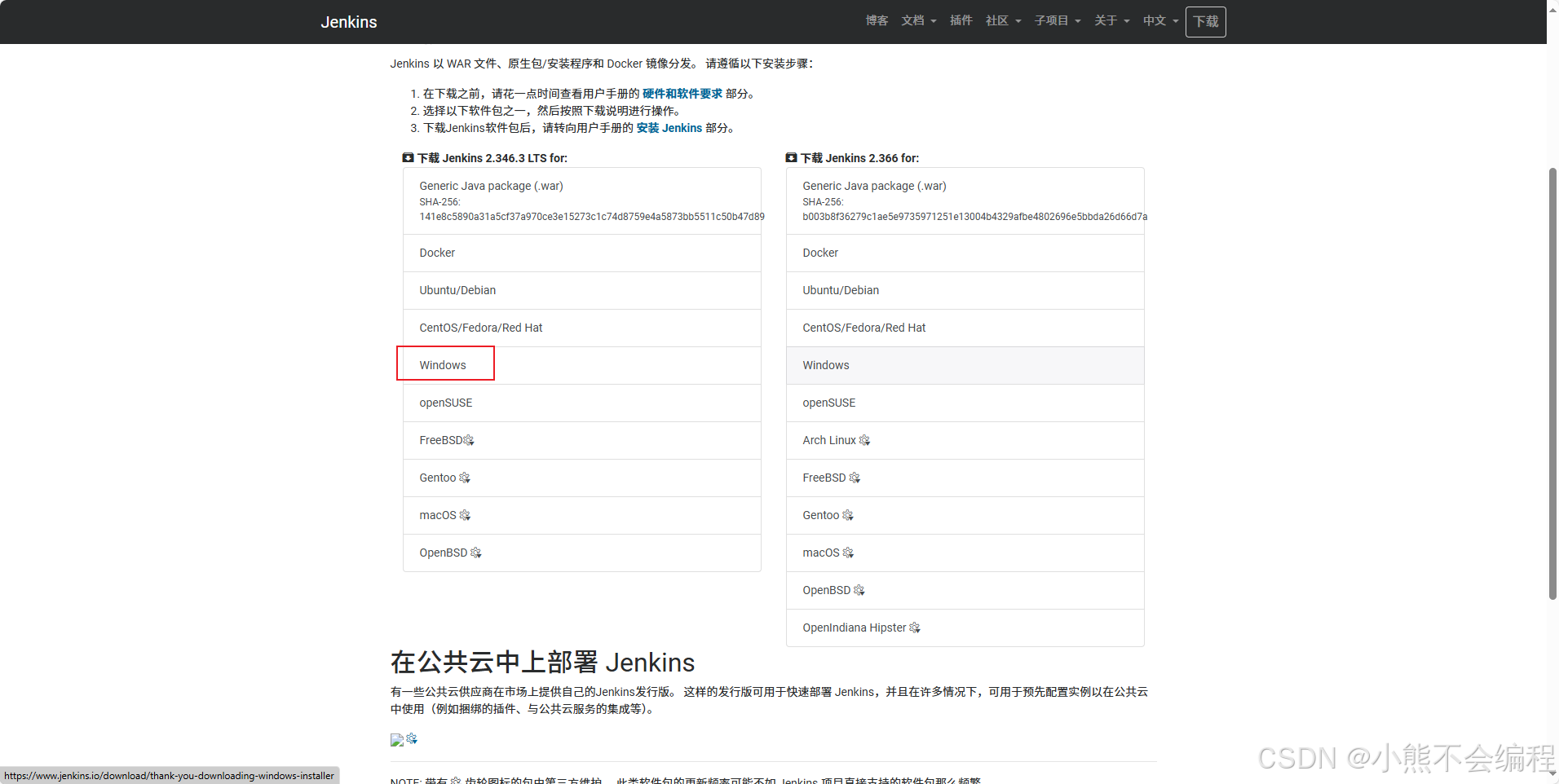This screenshot has width=1559, height=784.
Task: Click the gear icon beside weekly Gentoo
Action: coord(848,515)
